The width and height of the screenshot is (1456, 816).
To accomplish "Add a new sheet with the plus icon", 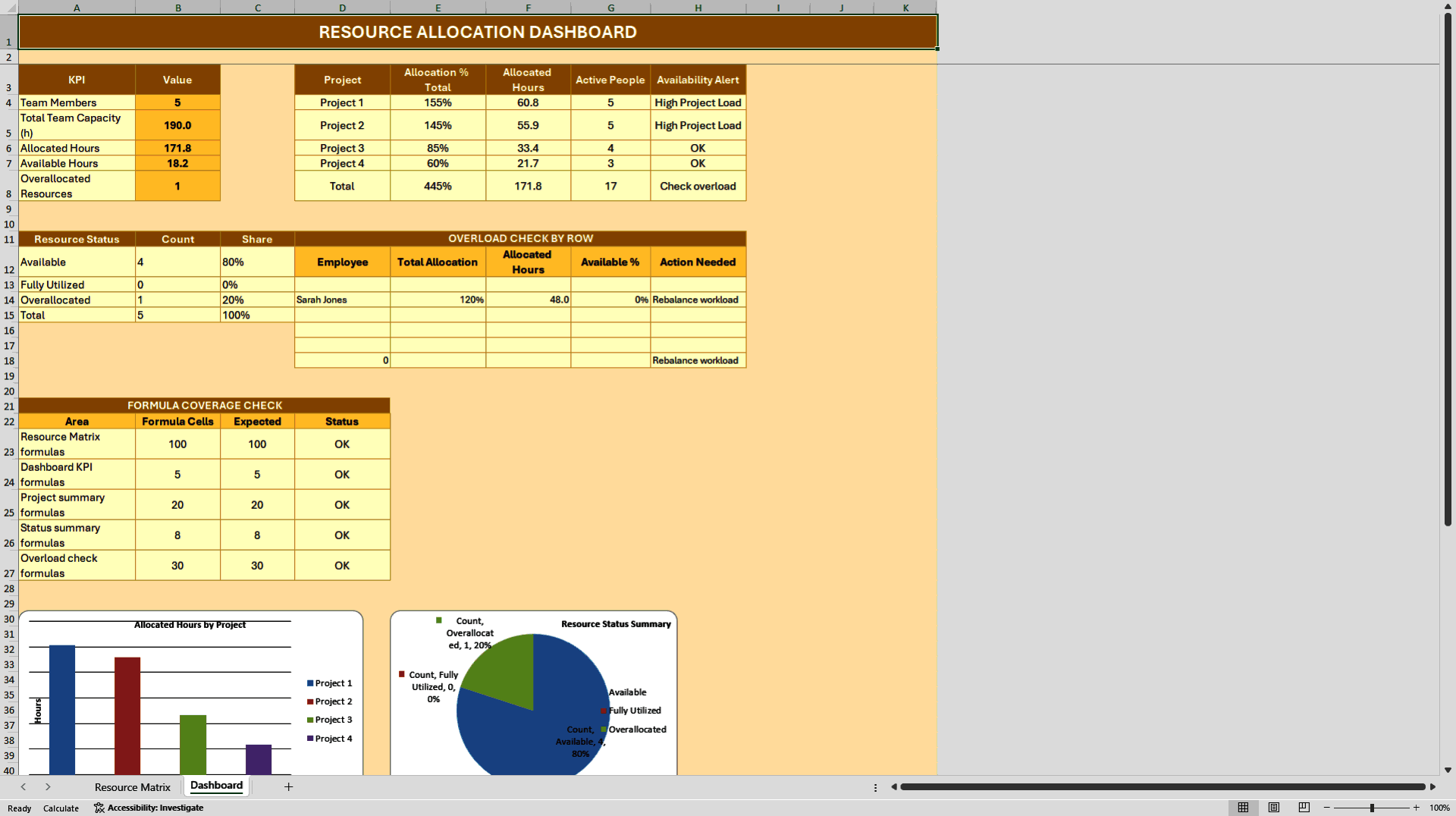I will (x=288, y=786).
